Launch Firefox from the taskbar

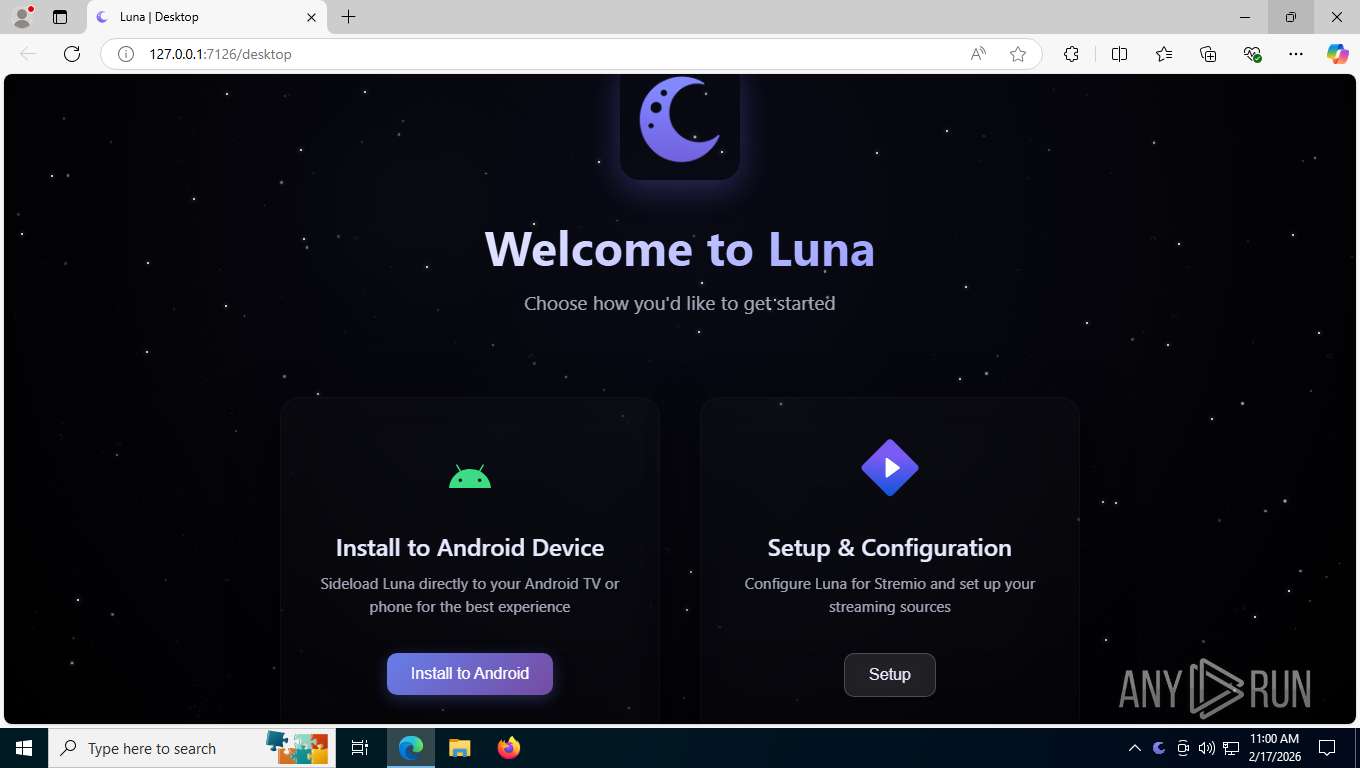[509, 748]
